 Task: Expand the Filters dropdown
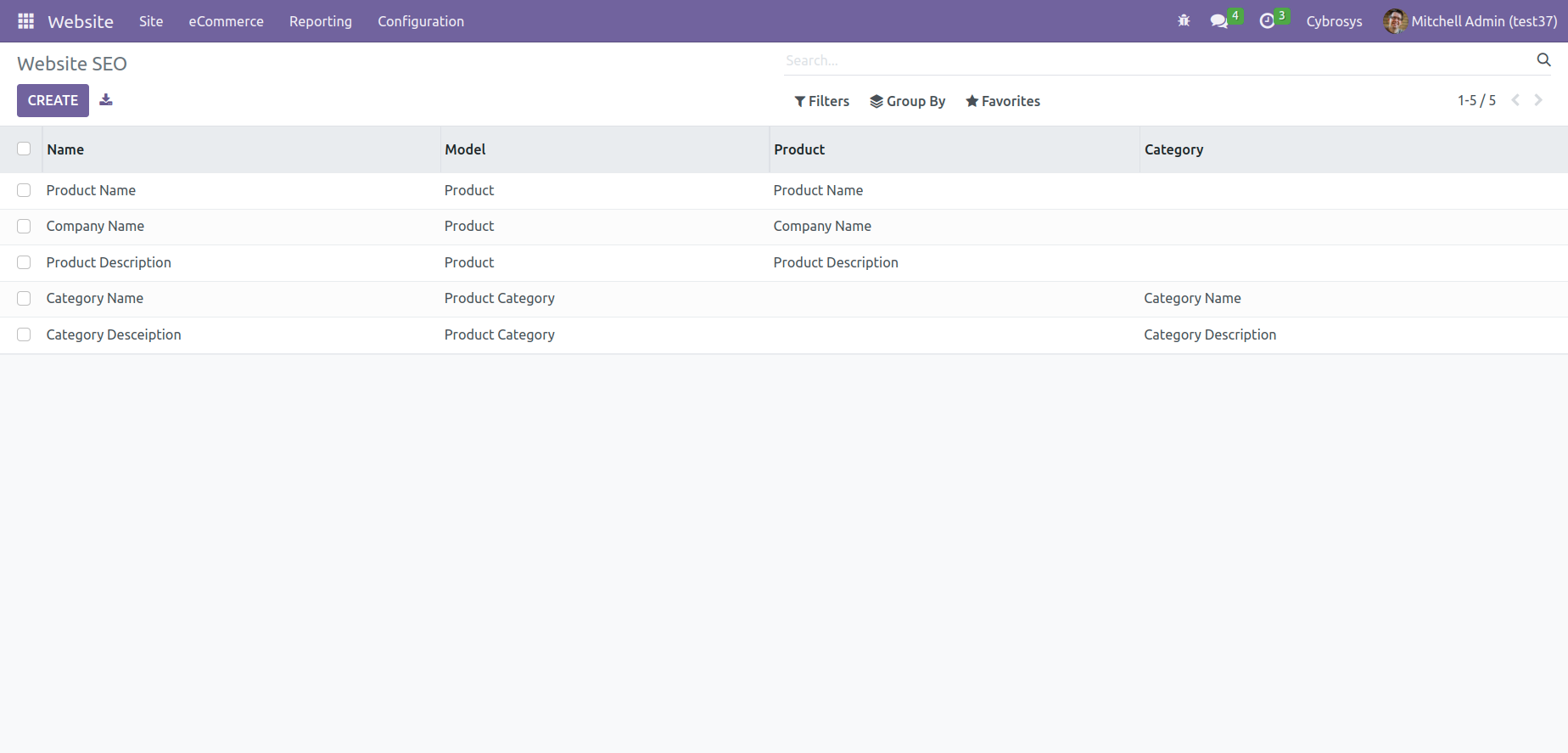[821, 101]
